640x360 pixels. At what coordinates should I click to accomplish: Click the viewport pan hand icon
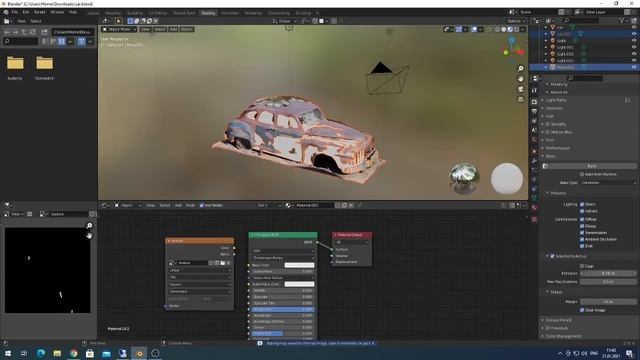[x=520, y=78]
